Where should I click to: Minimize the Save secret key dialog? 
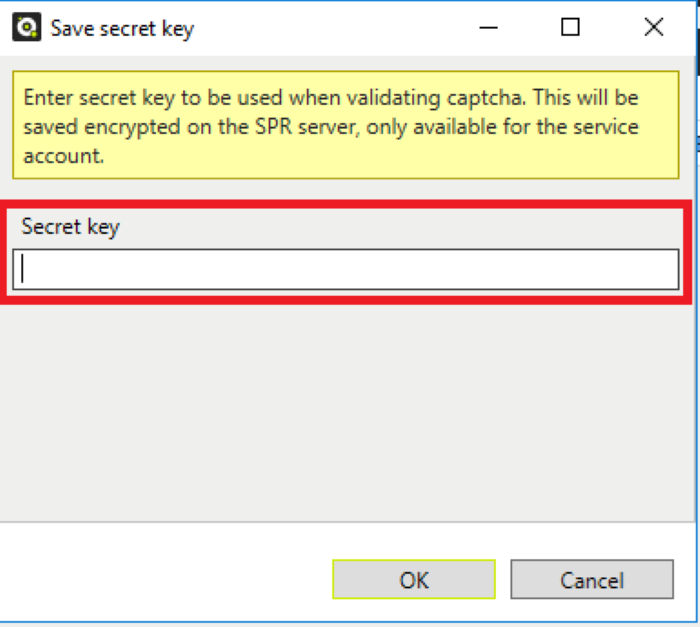click(488, 28)
